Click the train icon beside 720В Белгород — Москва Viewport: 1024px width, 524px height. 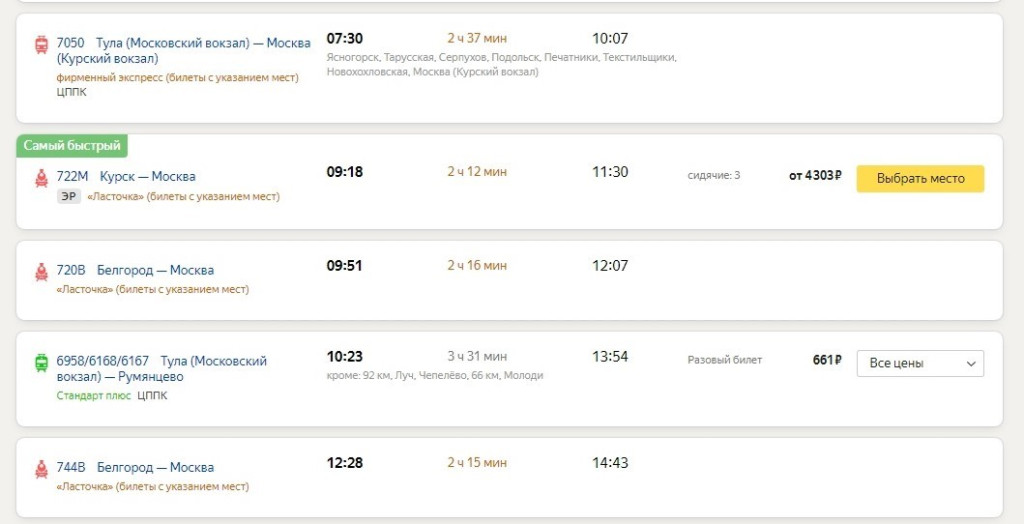pos(41,271)
